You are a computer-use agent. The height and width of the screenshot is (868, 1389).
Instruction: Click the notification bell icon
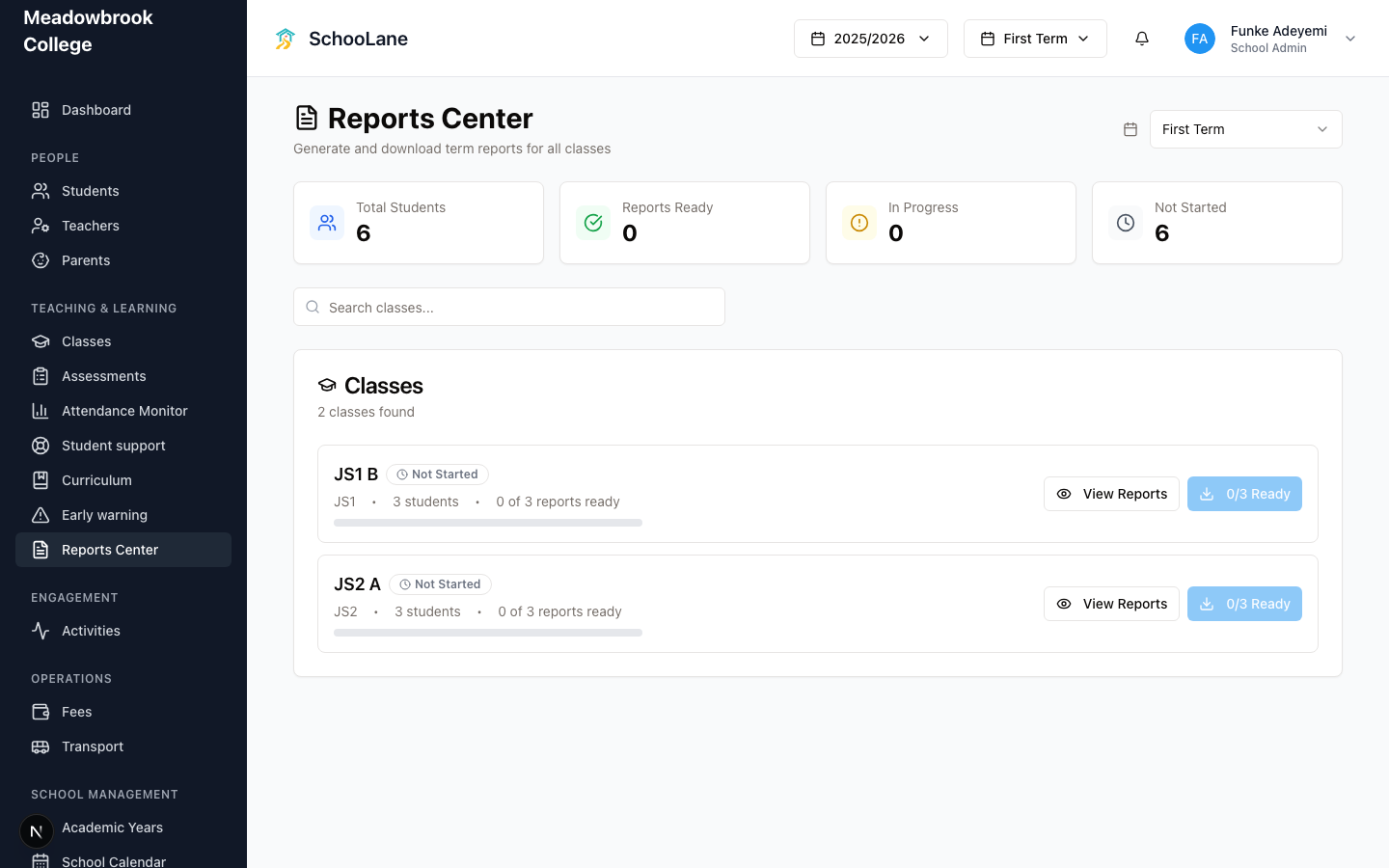(x=1142, y=39)
